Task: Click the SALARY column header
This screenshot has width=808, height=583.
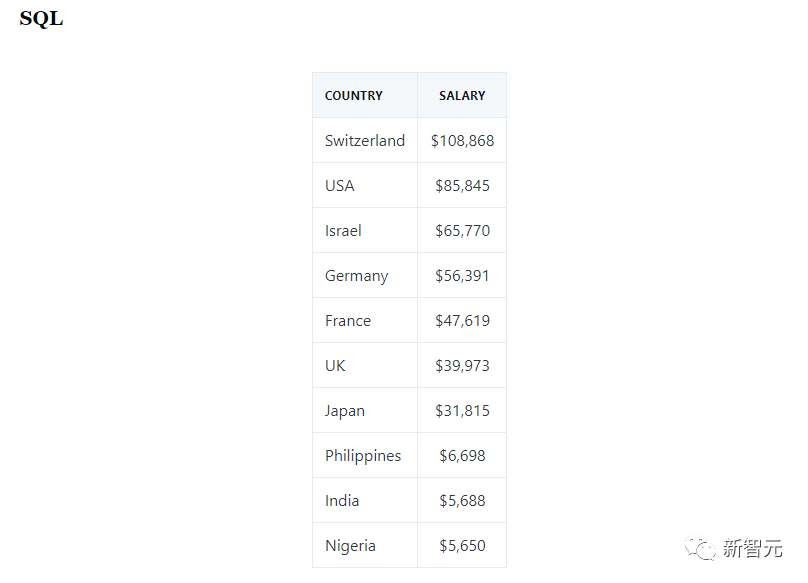Action: point(462,96)
